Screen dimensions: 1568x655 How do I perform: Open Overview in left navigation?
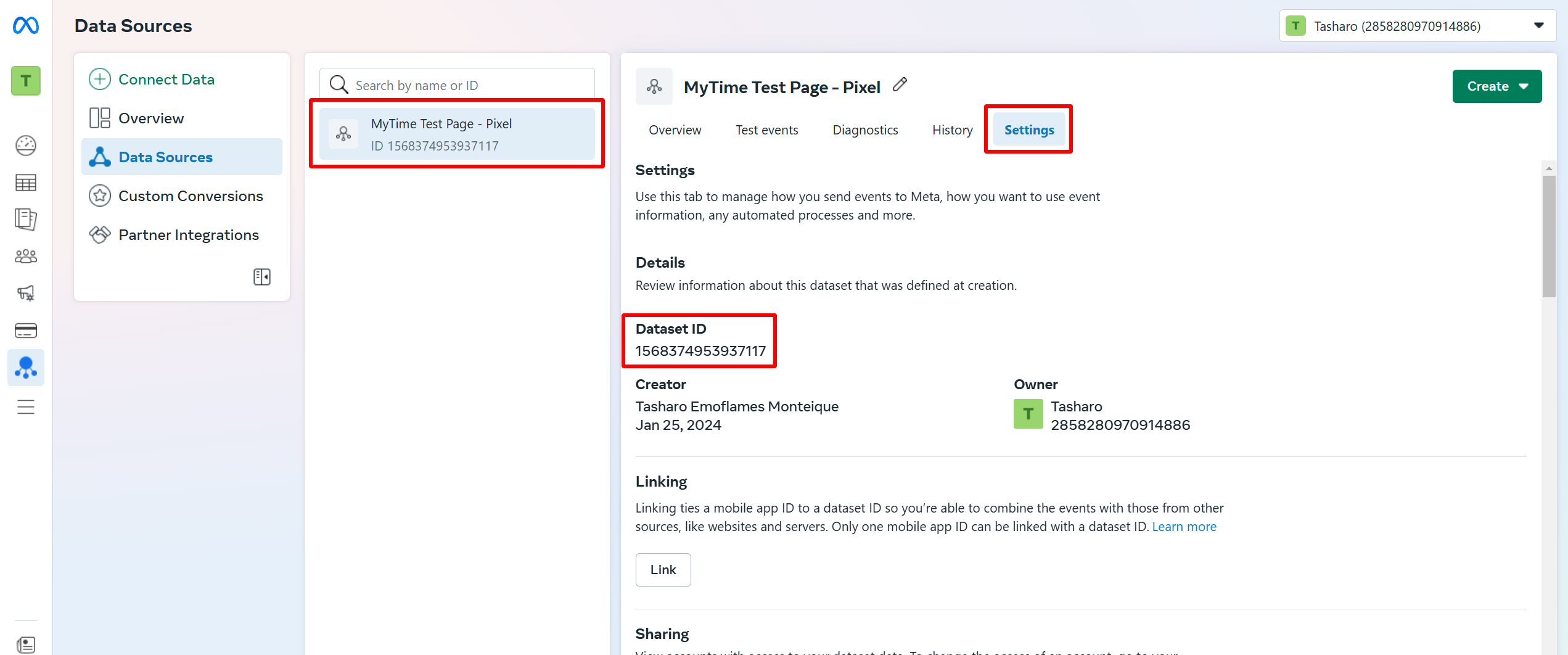tap(182, 118)
